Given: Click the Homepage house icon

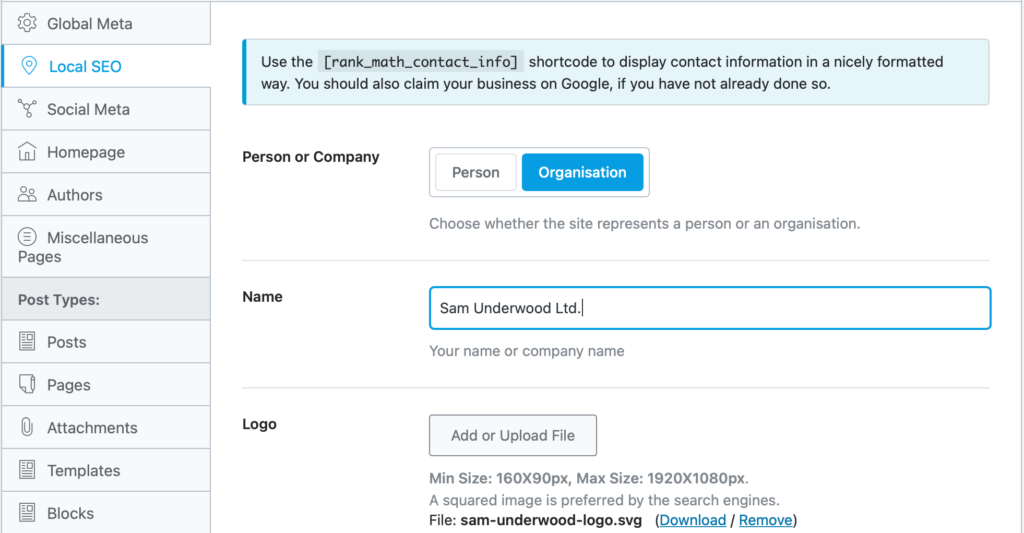Looking at the screenshot, I should tap(27, 152).
